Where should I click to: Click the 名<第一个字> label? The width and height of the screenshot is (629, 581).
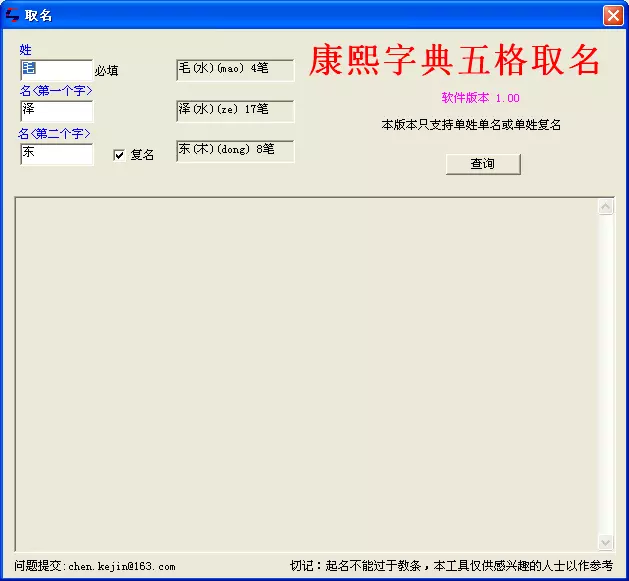56,91
